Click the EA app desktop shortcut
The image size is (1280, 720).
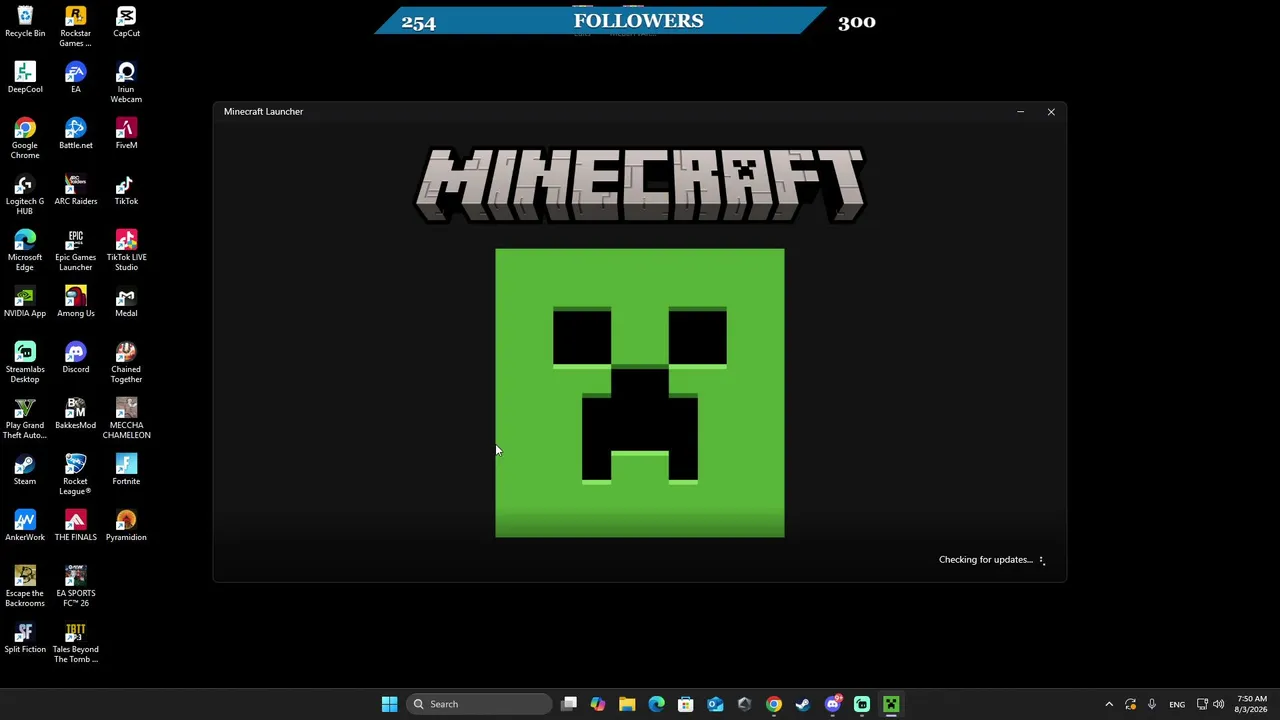pyautogui.click(x=75, y=78)
